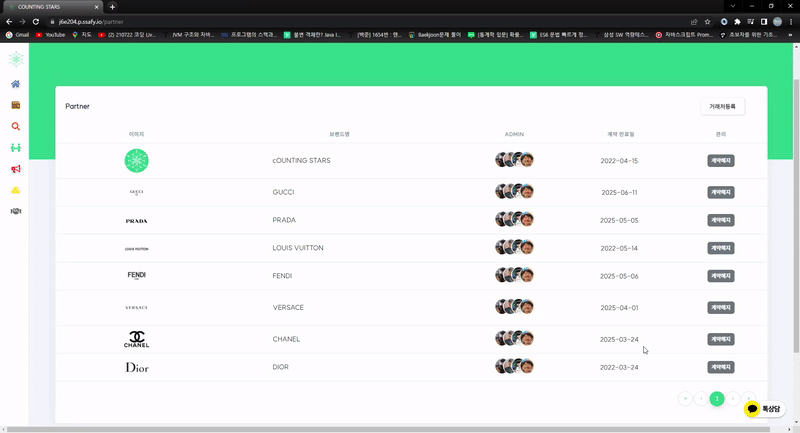
Task: Open the Baekjoon bookmark
Action: click(x=434, y=35)
